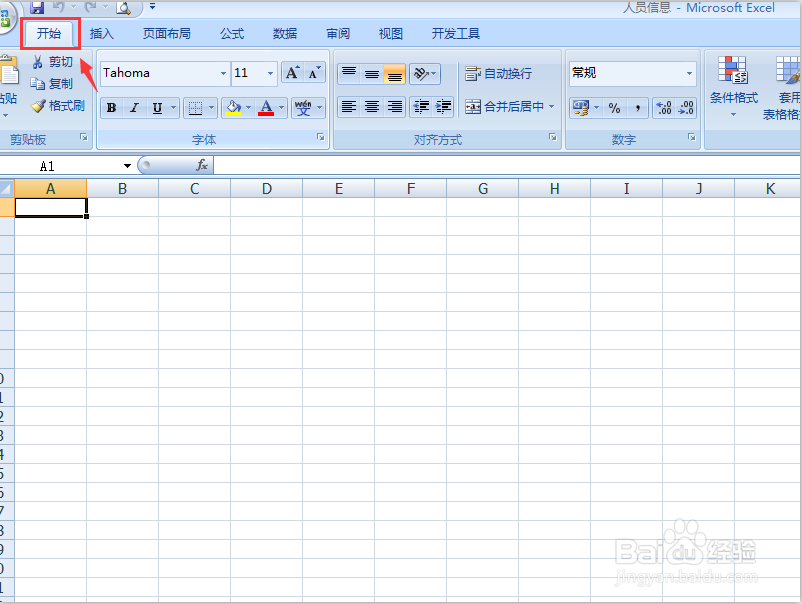Toggle Underline formatting
Screen dimensions: 802x604
pos(158,107)
